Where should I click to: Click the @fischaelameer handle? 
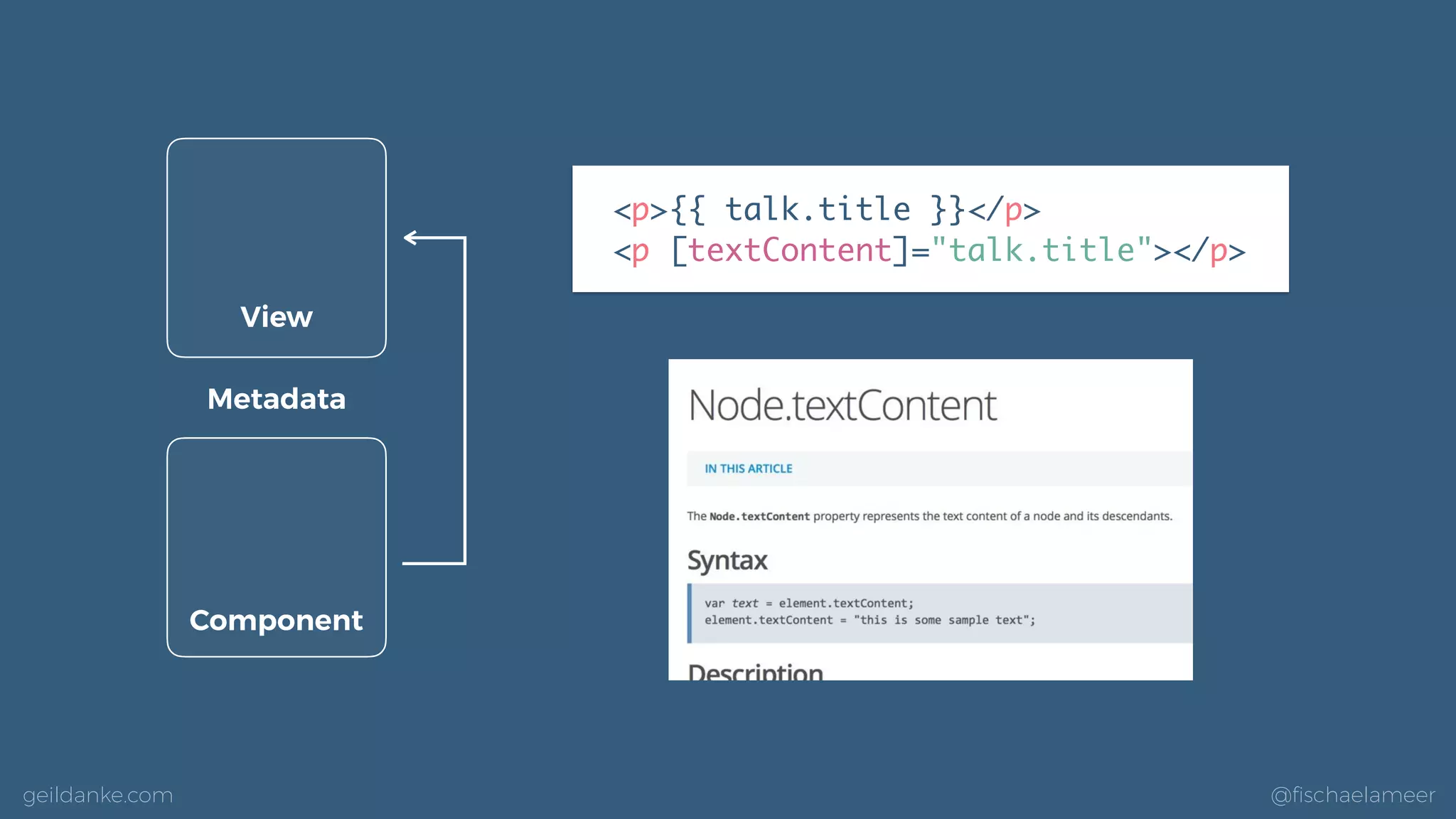click(x=1353, y=795)
